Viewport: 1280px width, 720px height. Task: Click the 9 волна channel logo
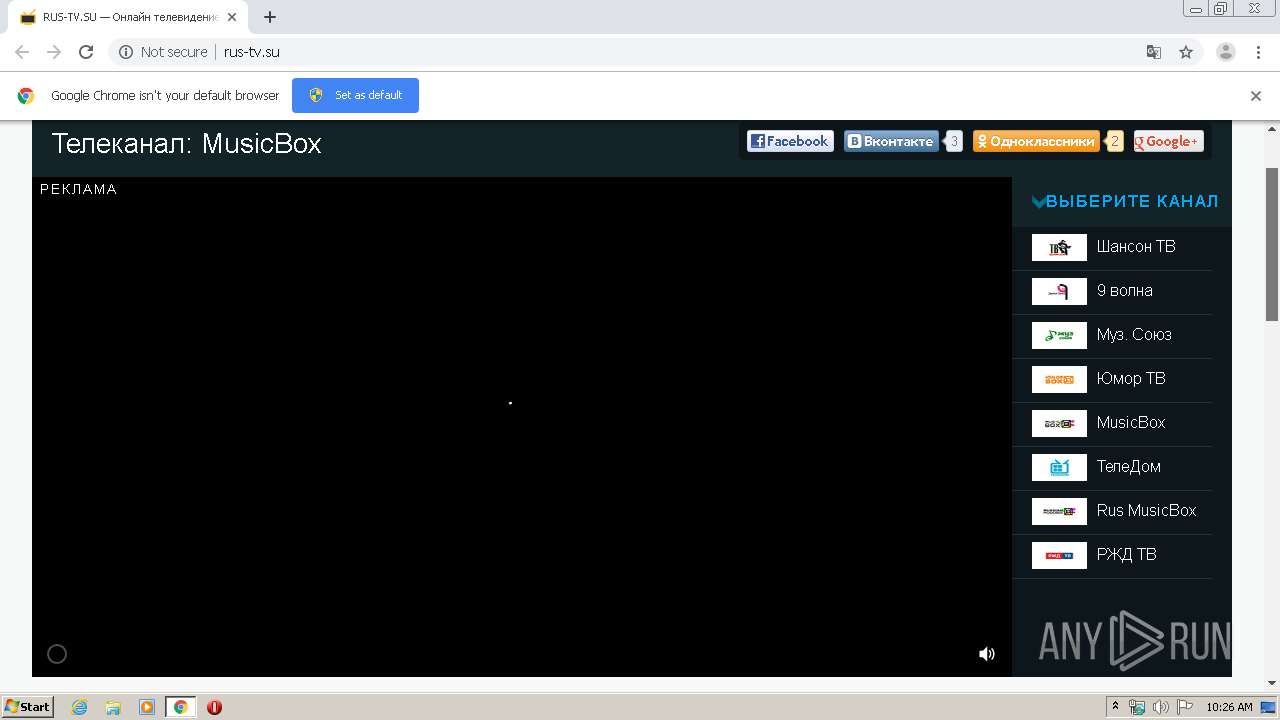1059,291
